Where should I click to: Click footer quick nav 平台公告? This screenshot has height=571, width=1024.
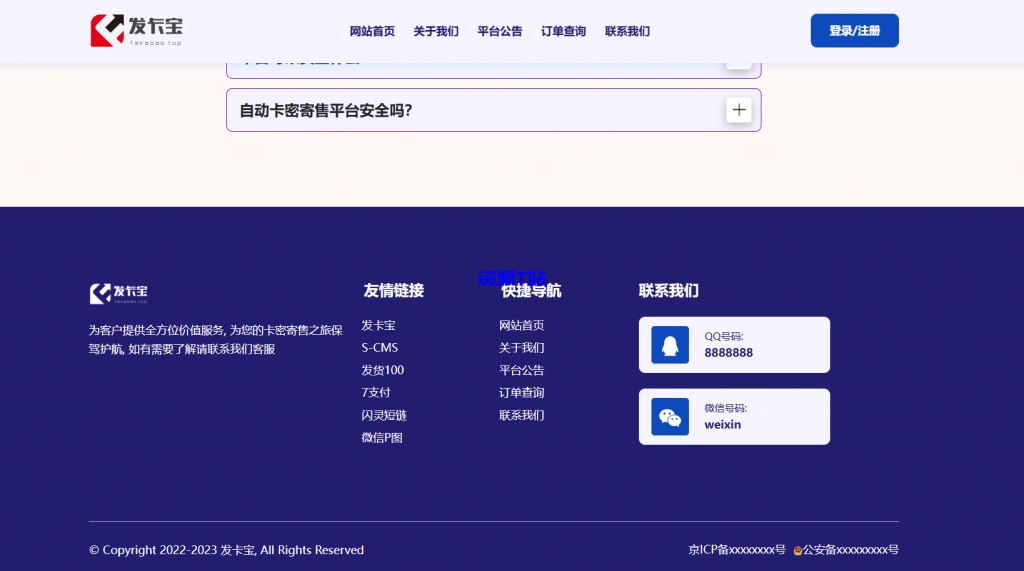521,370
